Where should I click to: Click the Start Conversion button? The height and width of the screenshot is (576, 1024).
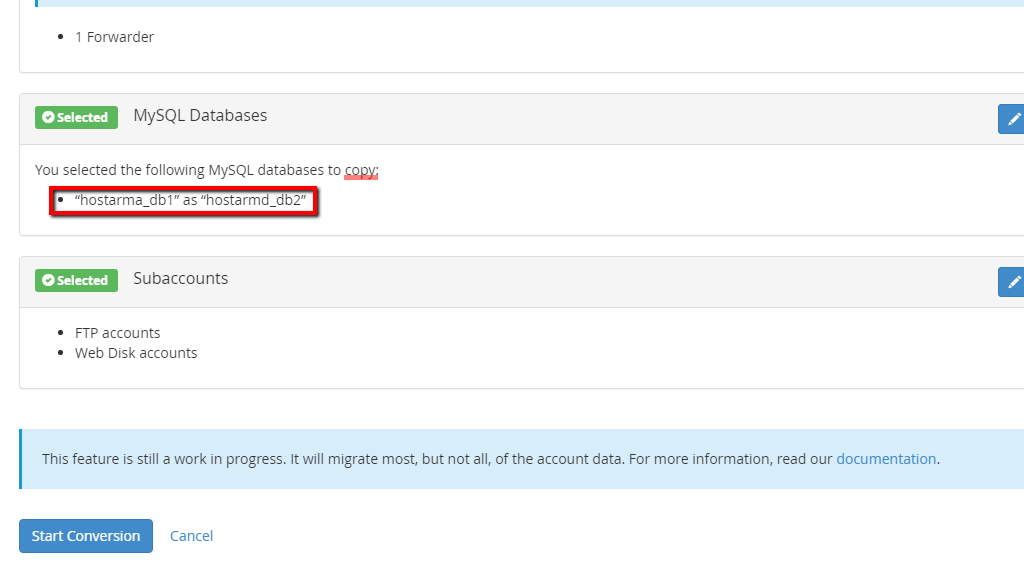click(86, 536)
